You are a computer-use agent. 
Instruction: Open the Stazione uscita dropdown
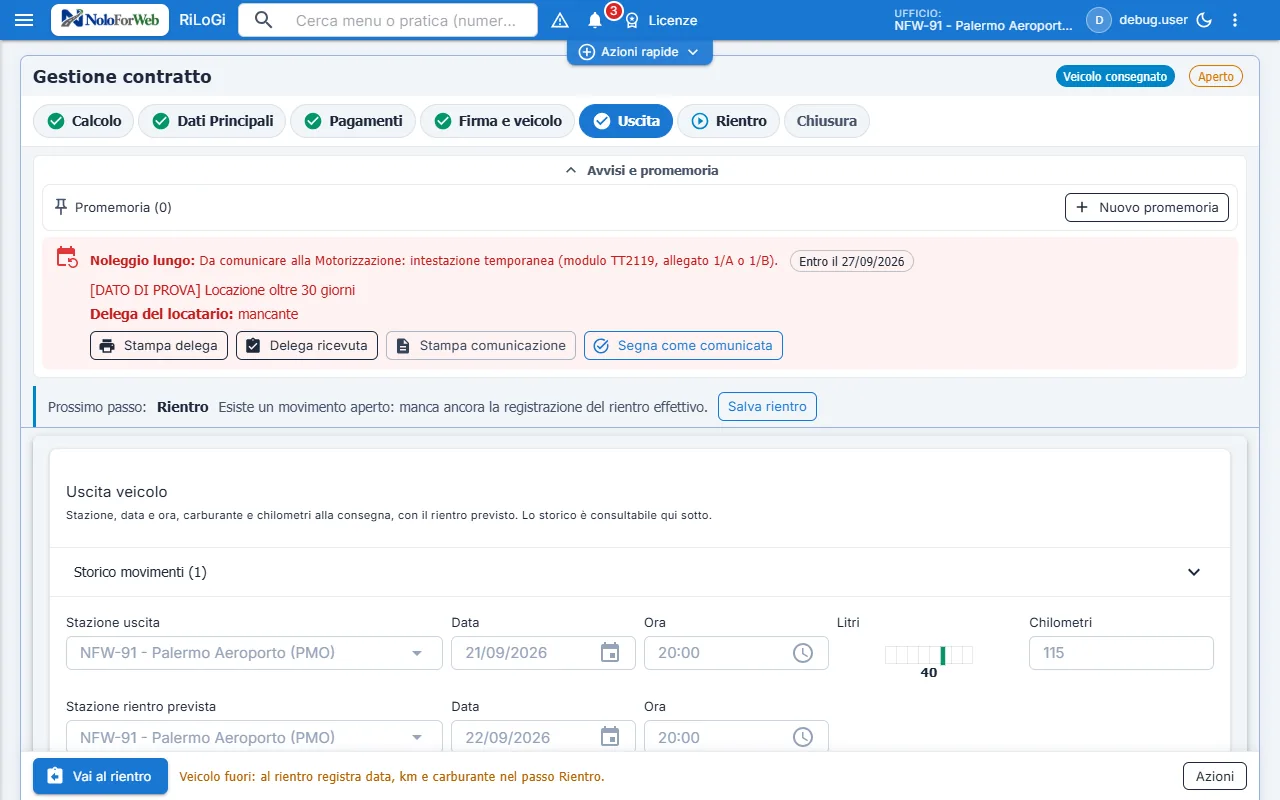(254, 653)
